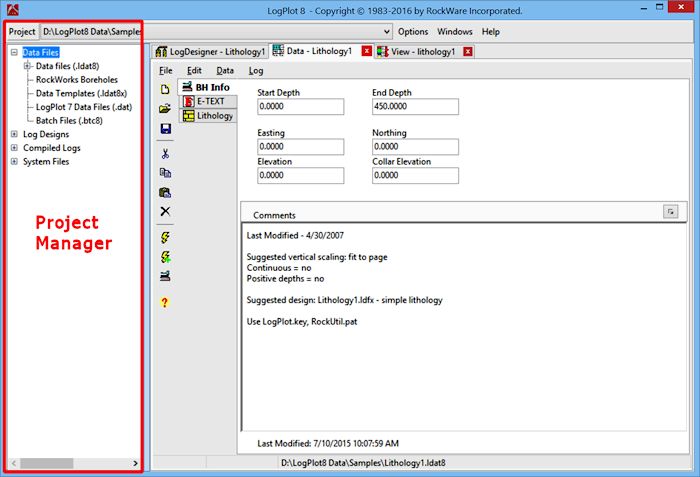The width and height of the screenshot is (700, 477).
Task: Click the 'Use LogPlot.key, RockUtil.pat' comment line
Action: (302, 322)
